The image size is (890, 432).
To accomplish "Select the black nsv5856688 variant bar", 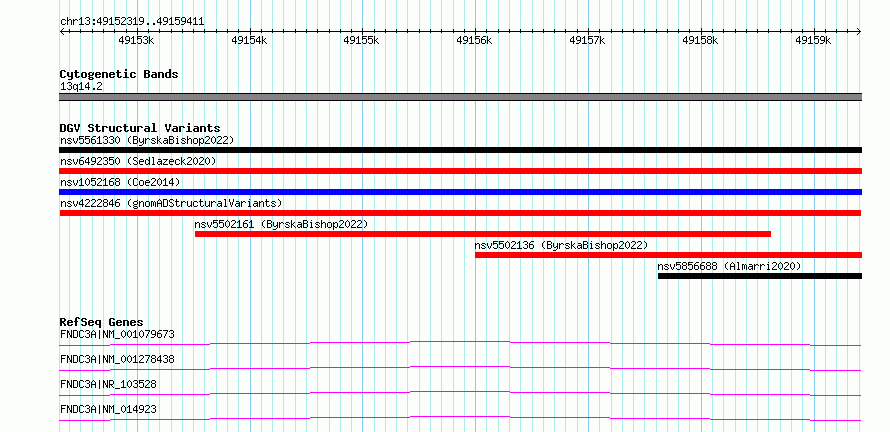I will tap(760, 276).
